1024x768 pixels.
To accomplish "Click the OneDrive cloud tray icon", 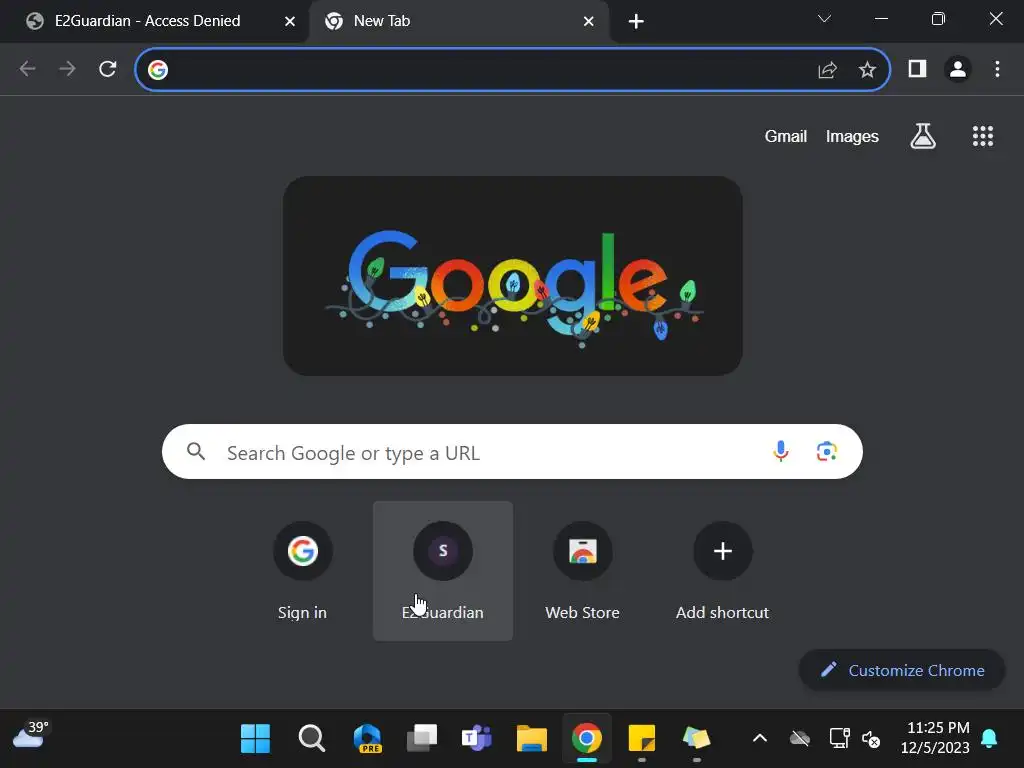I will coord(800,739).
